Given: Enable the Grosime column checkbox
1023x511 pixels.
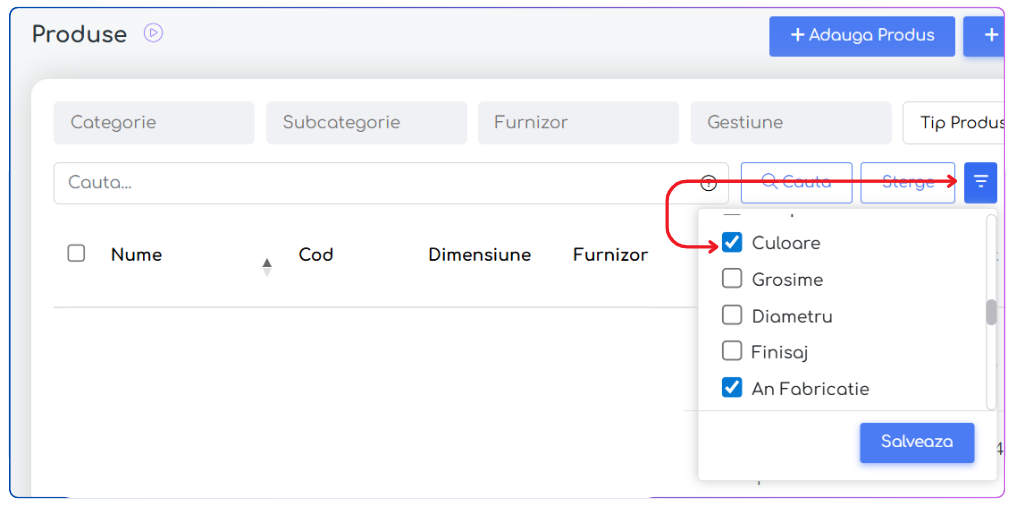Looking at the screenshot, I should [732, 279].
